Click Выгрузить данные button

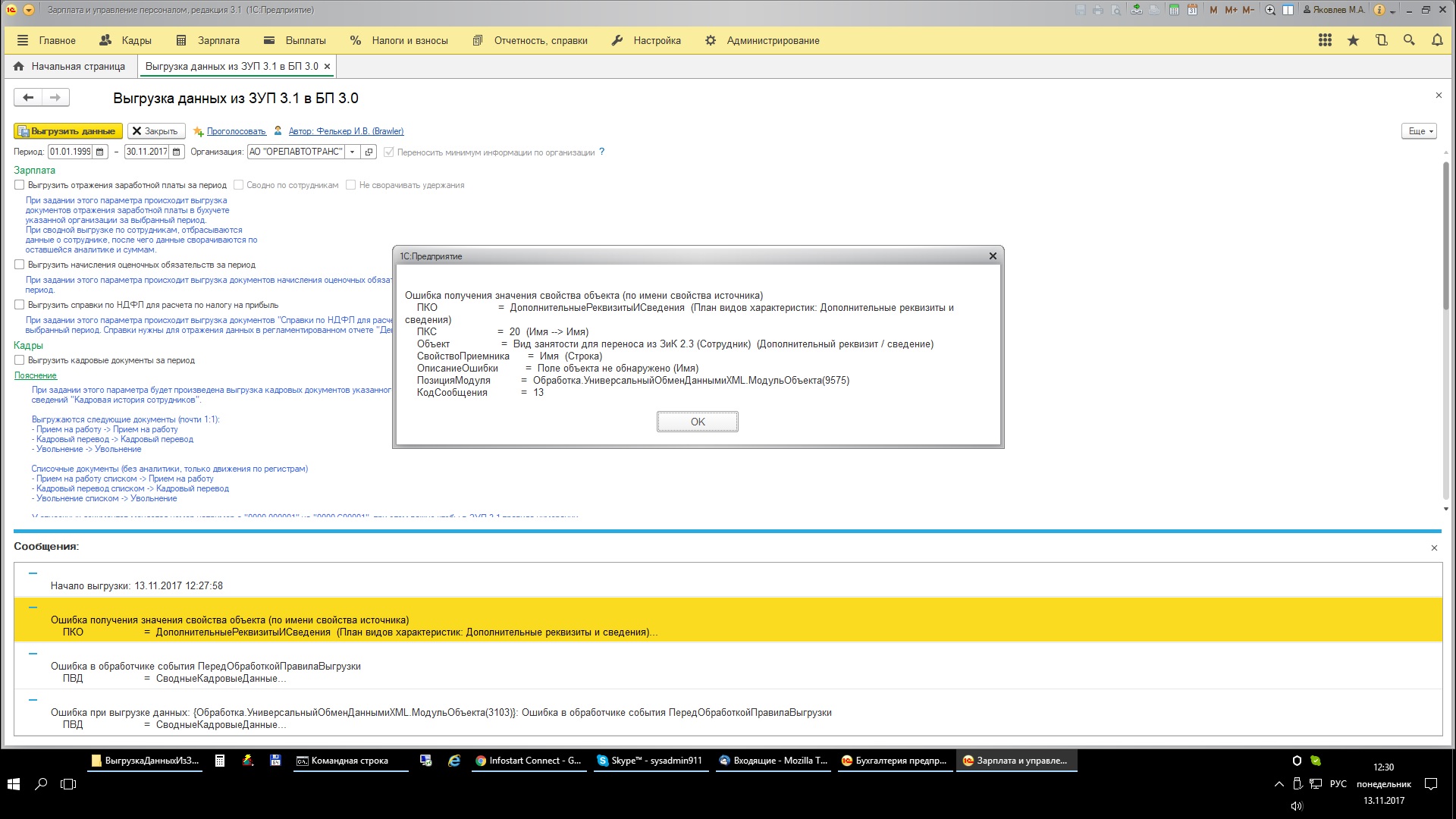click(68, 131)
